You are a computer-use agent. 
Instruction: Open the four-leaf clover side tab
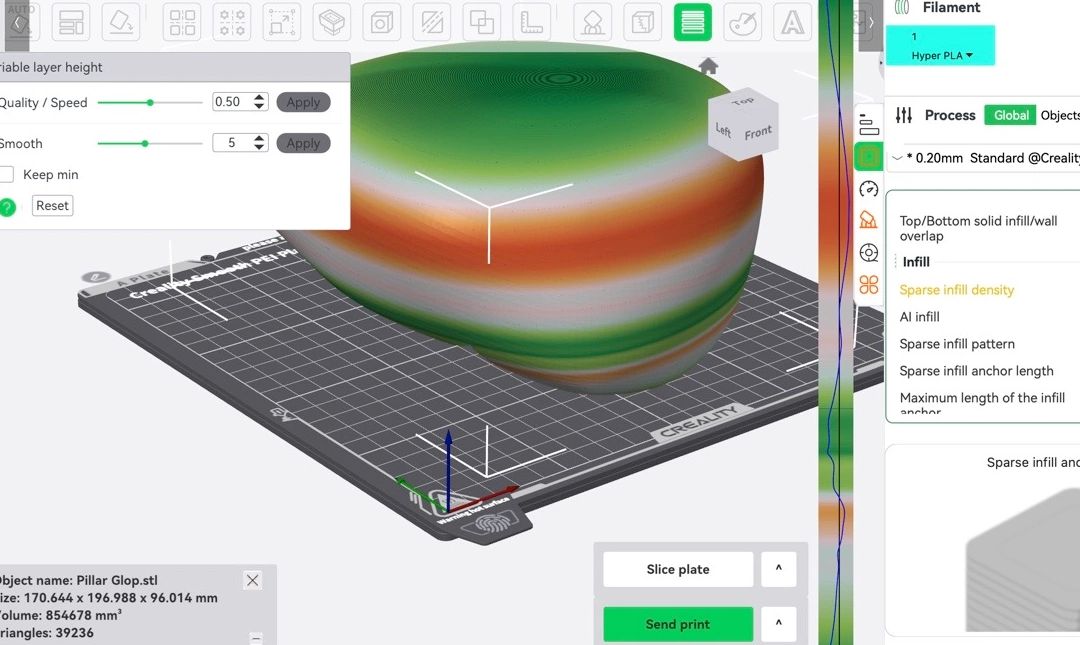click(x=869, y=285)
